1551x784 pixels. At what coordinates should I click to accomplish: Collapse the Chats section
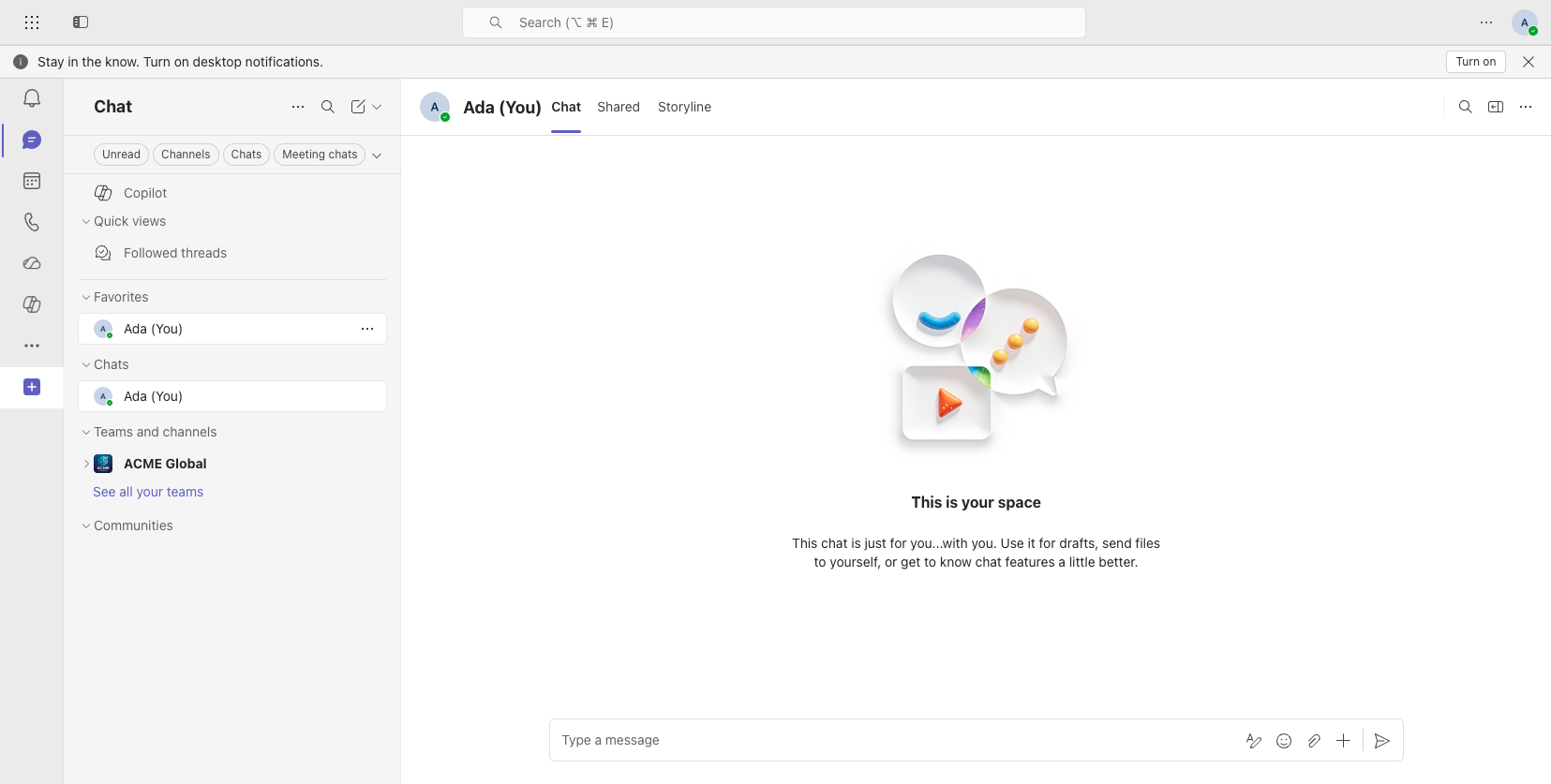pos(86,365)
